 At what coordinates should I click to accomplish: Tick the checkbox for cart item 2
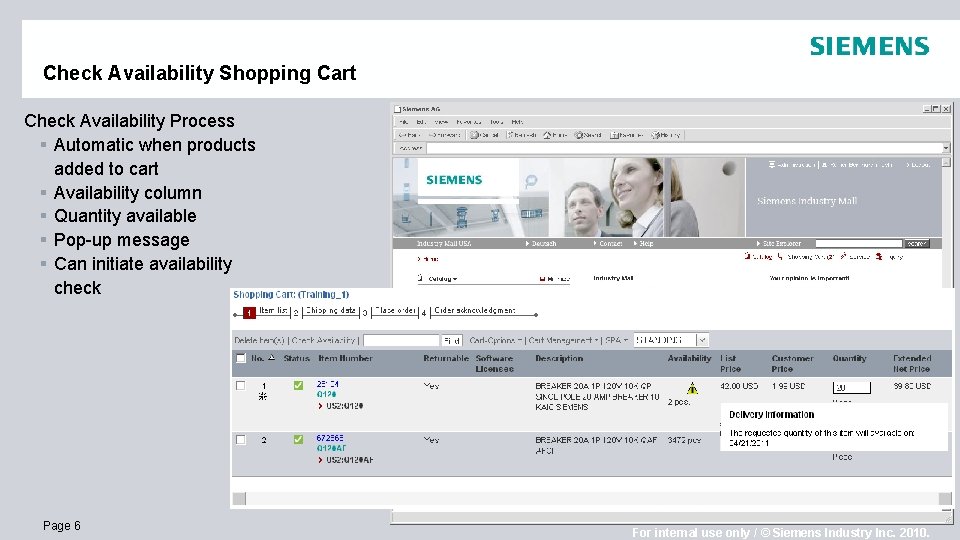pyautogui.click(x=241, y=440)
